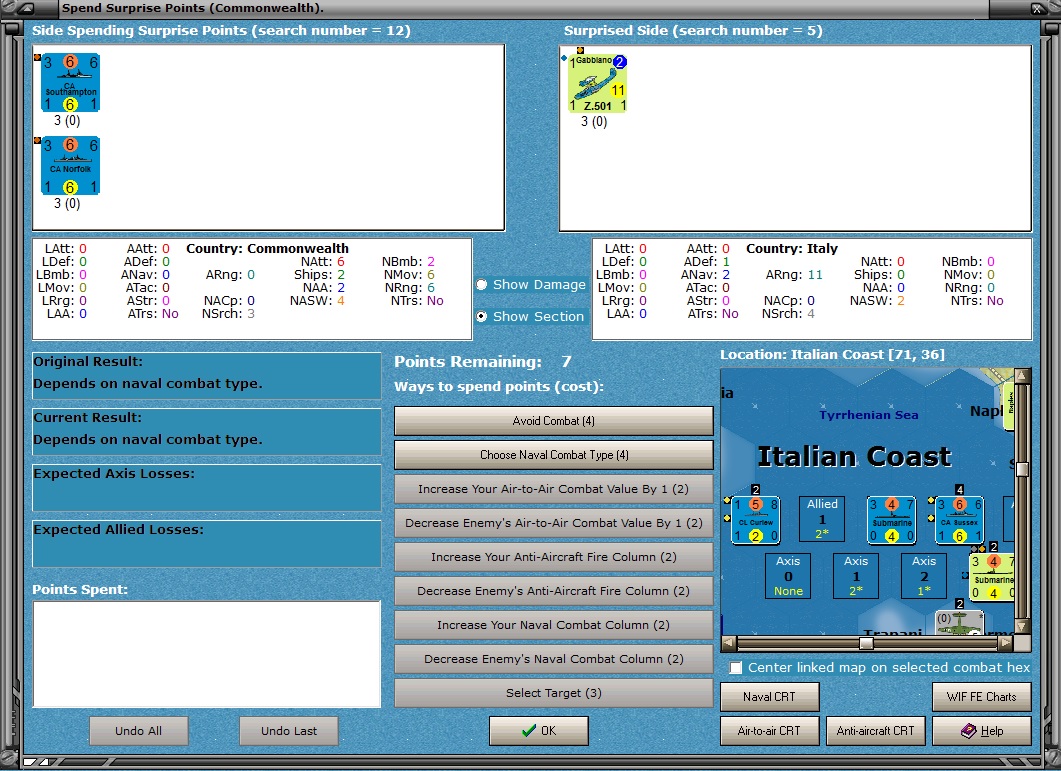The image size is (1061, 771).
Task: Increase Your Naval Combat Column button
Action: pos(554,625)
